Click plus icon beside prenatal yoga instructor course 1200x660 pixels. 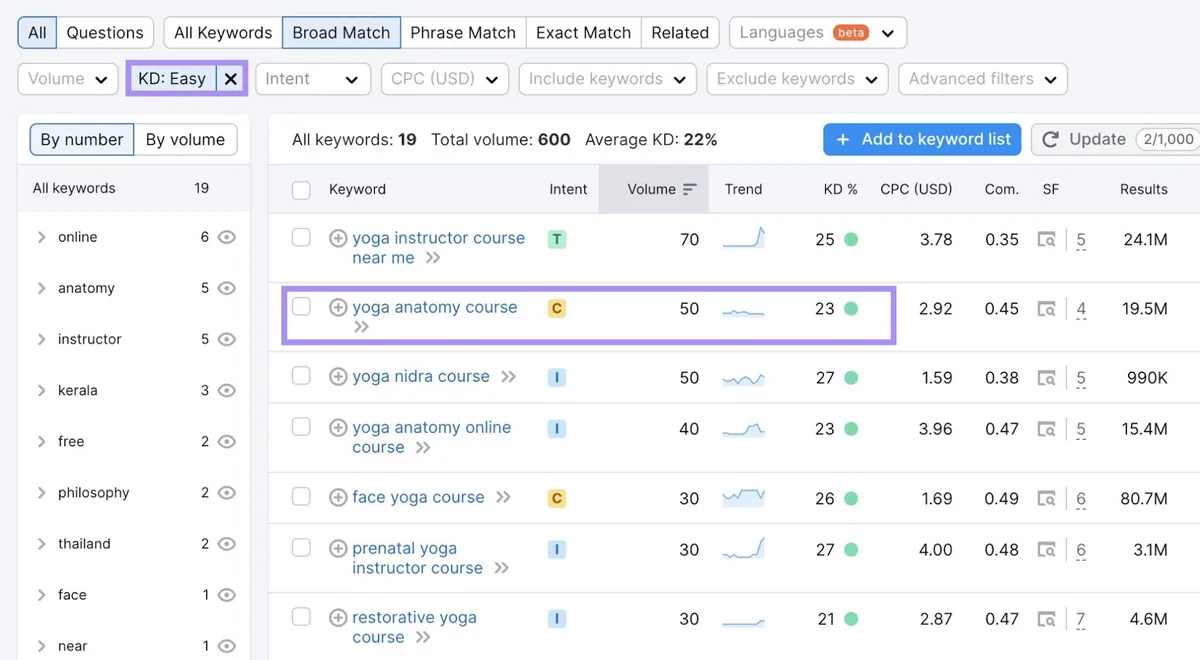coord(338,548)
